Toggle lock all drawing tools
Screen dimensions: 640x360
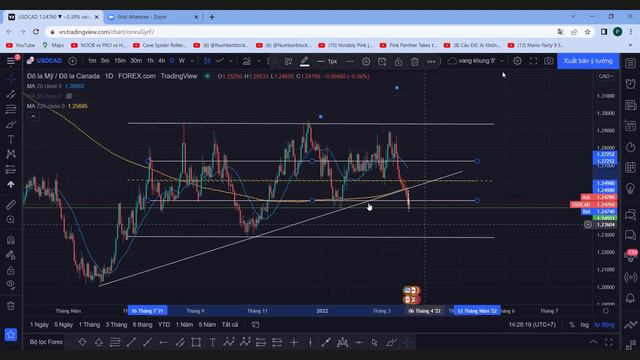coord(11,270)
